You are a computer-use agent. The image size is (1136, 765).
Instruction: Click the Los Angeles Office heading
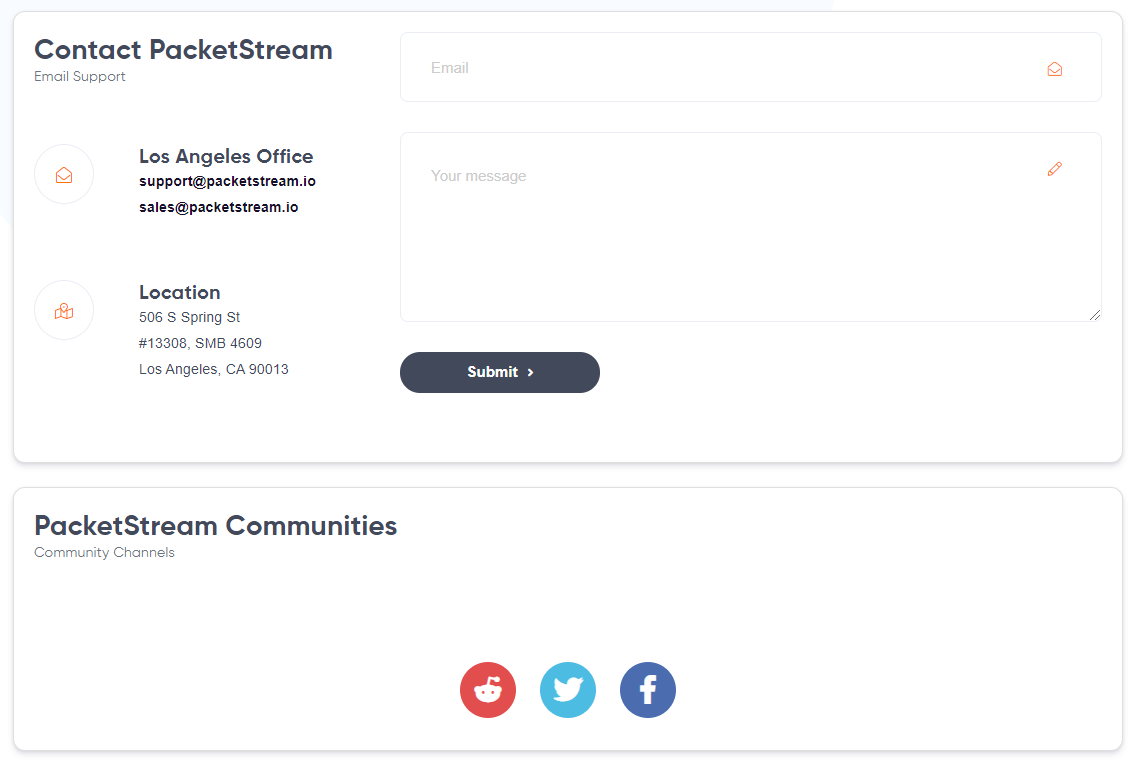click(226, 156)
